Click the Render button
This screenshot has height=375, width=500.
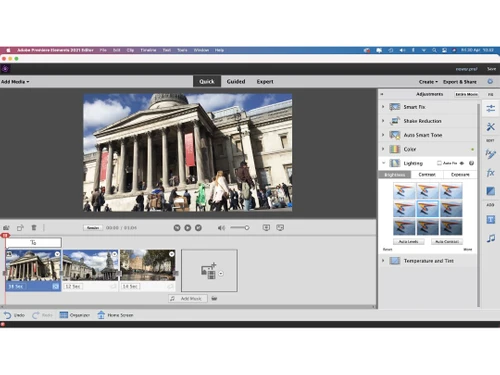coord(93,228)
